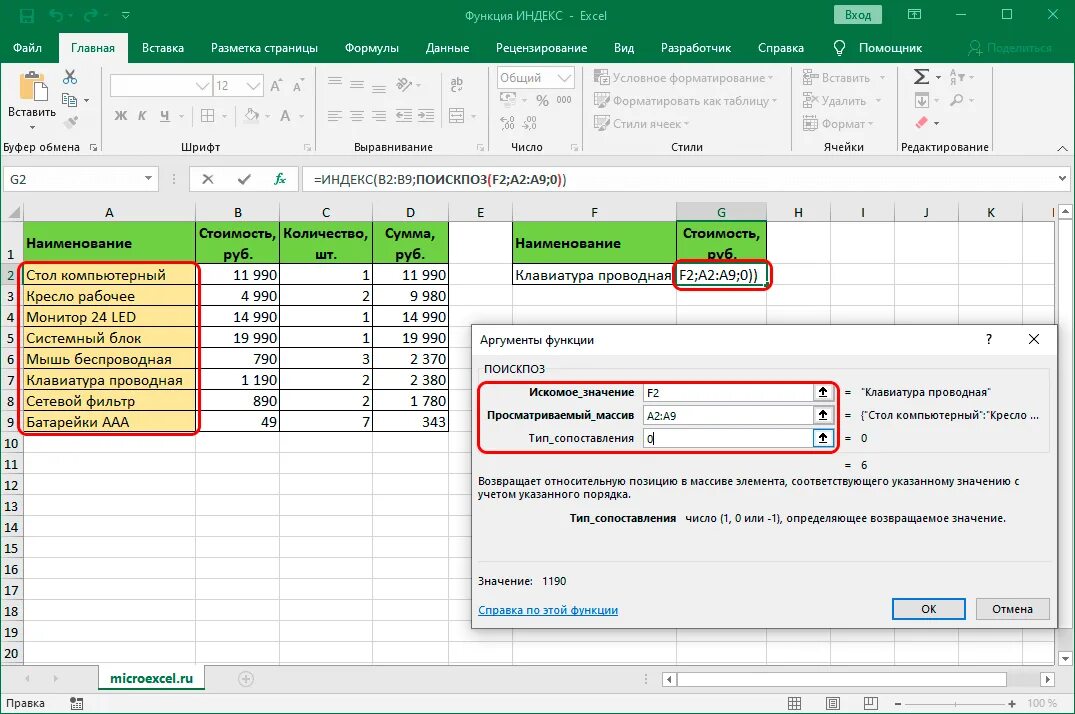The image size is (1075, 714).
Task: Open the number format Общий dropdown
Action: click(564, 78)
